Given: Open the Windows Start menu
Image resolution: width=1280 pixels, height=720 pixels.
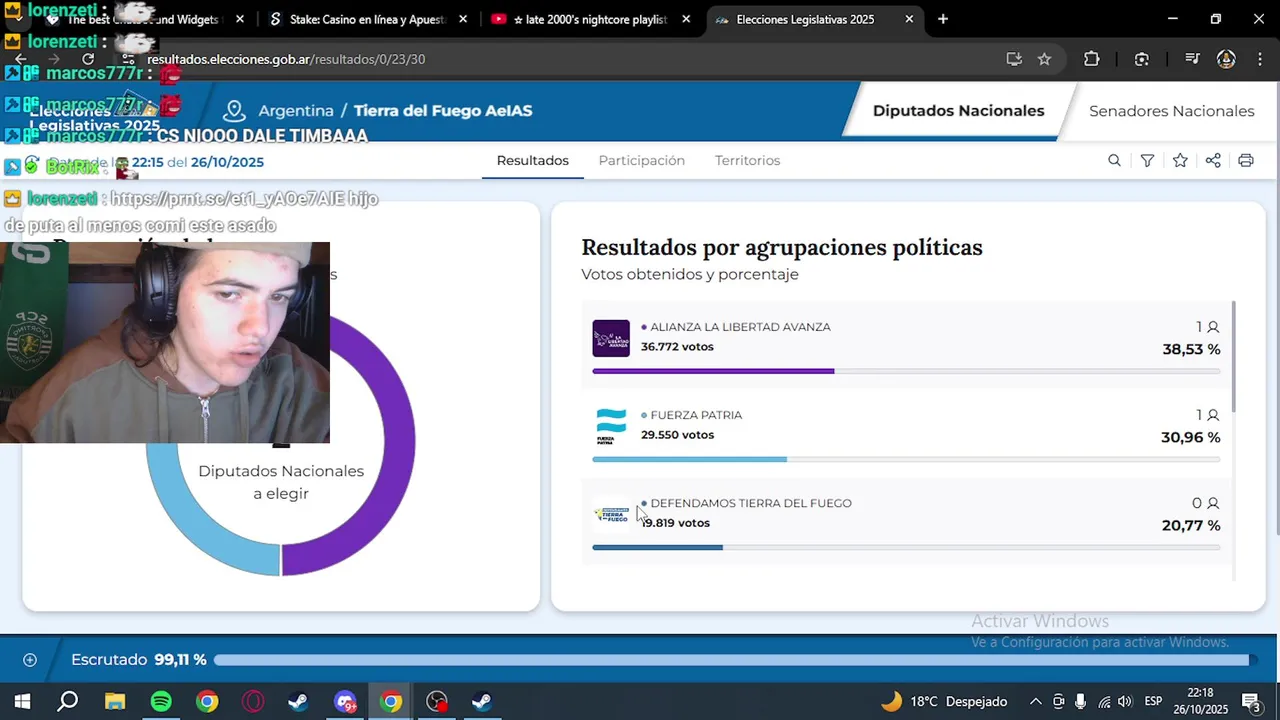Looking at the screenshot, I should 22,701.
